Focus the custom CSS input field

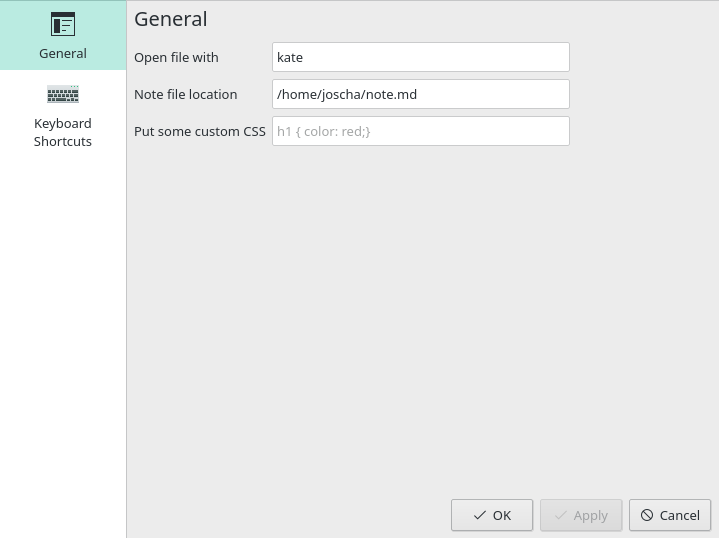point(421,131)
